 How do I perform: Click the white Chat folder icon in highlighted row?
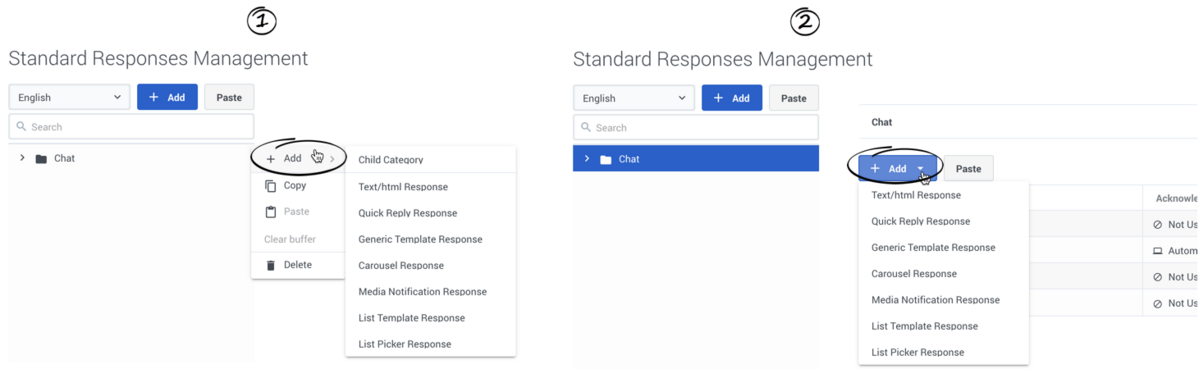[x=605, y=159]
